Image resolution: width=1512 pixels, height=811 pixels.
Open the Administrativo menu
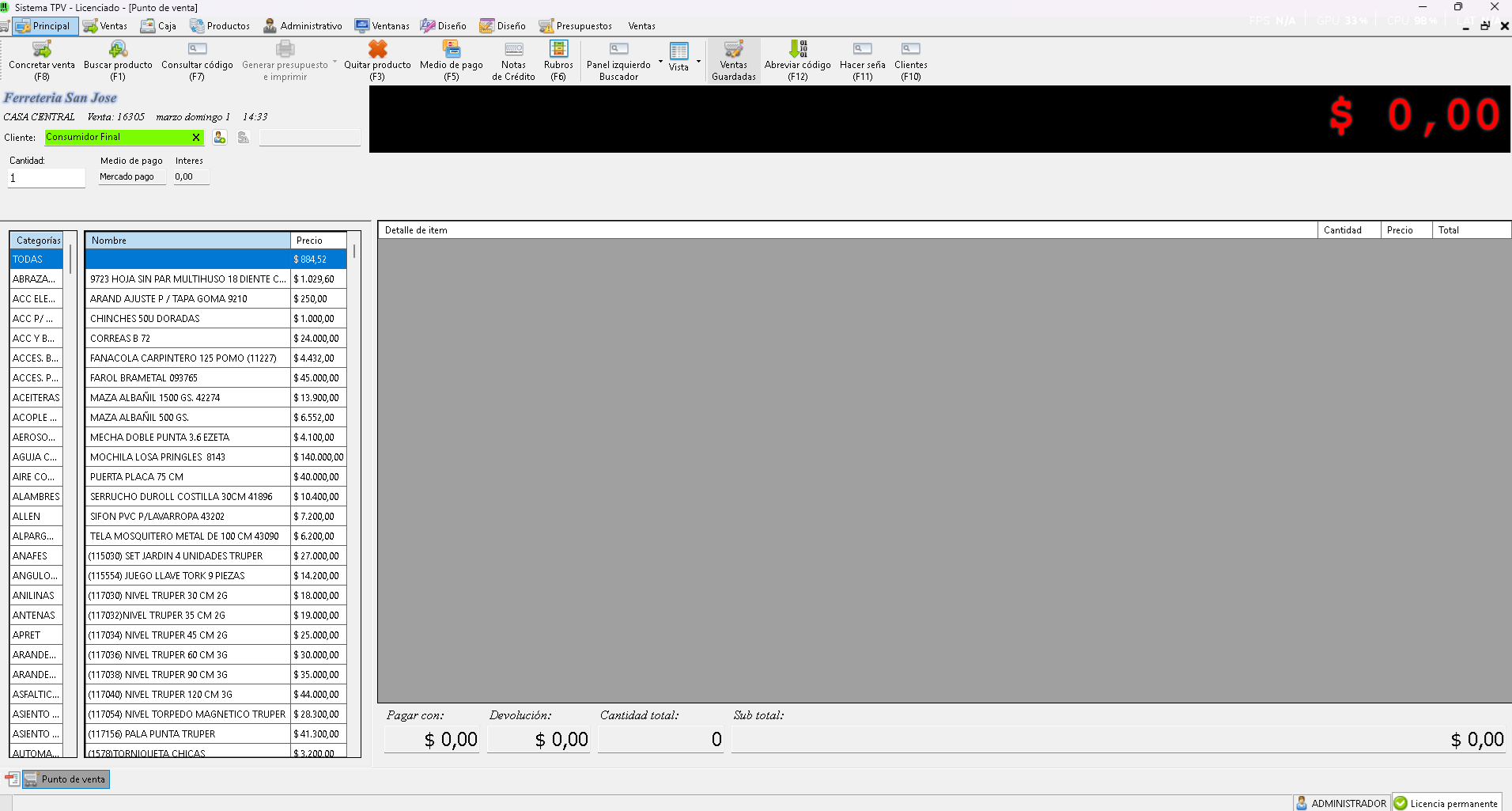303,26
